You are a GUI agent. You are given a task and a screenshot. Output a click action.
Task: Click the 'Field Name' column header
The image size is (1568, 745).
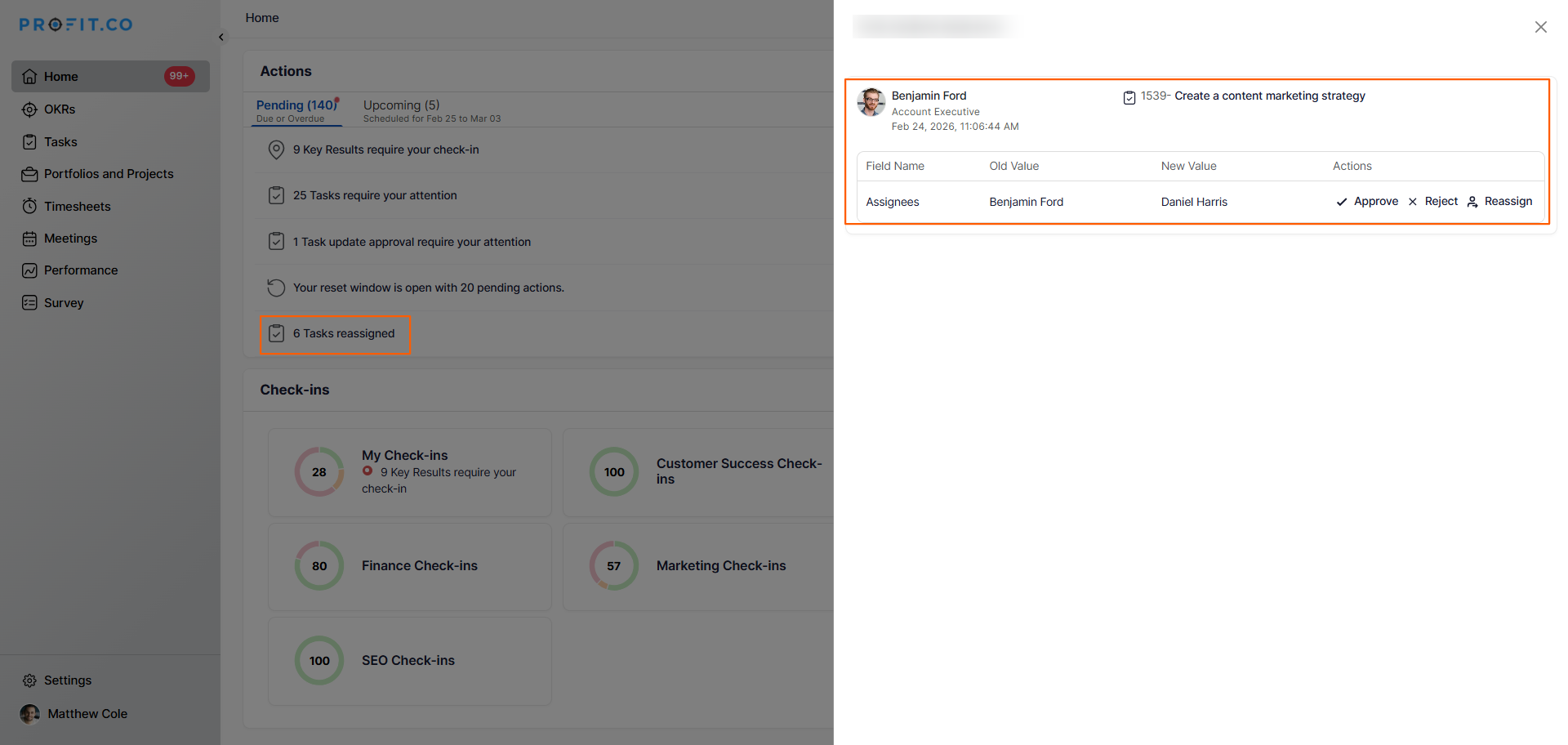(x=895, y=166)
